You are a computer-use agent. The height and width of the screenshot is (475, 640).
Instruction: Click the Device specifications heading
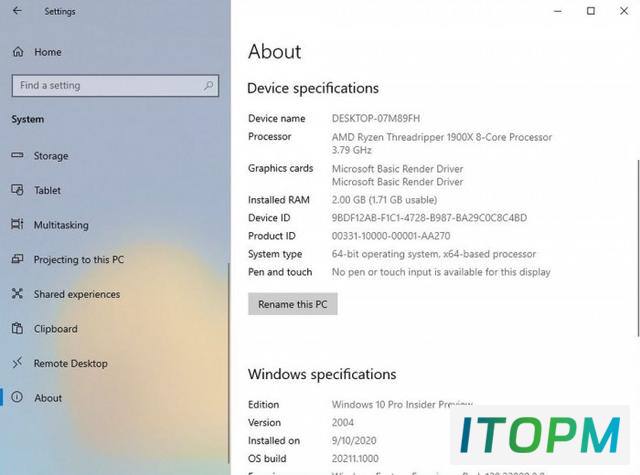[x=313, y=88]
